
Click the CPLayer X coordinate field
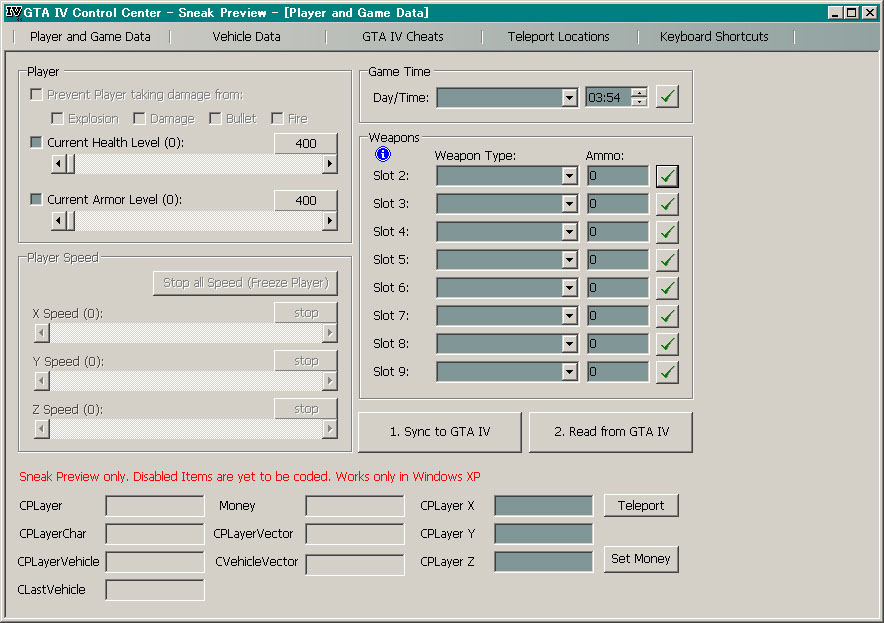[x=543, y=506]
